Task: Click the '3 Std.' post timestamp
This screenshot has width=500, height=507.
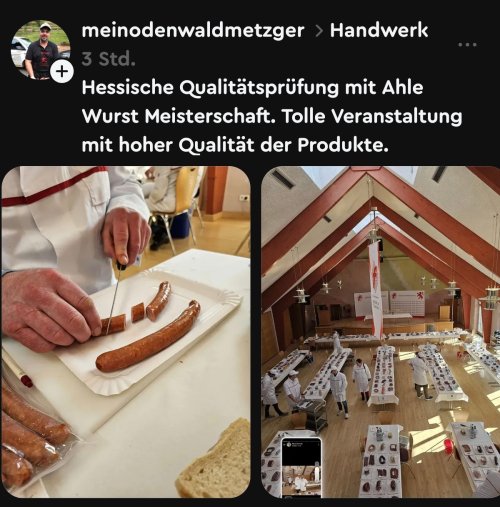Action: [x=109, y=59]
